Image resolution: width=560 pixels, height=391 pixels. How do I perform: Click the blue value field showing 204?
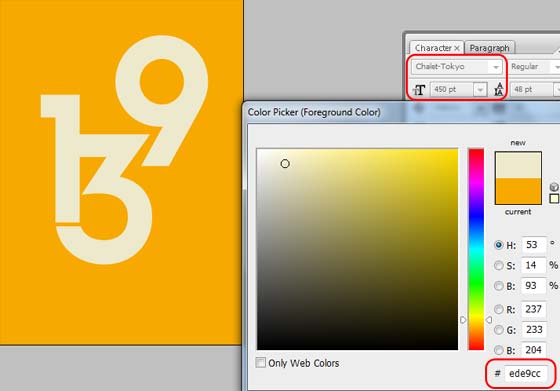[x=534, y=350]
